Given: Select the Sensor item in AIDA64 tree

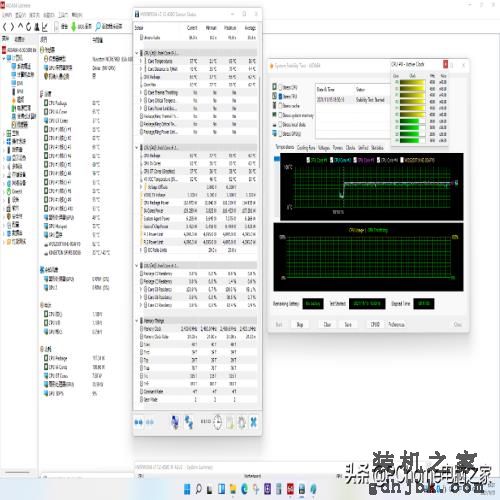Looking at the screenshot, I should 20,125.
